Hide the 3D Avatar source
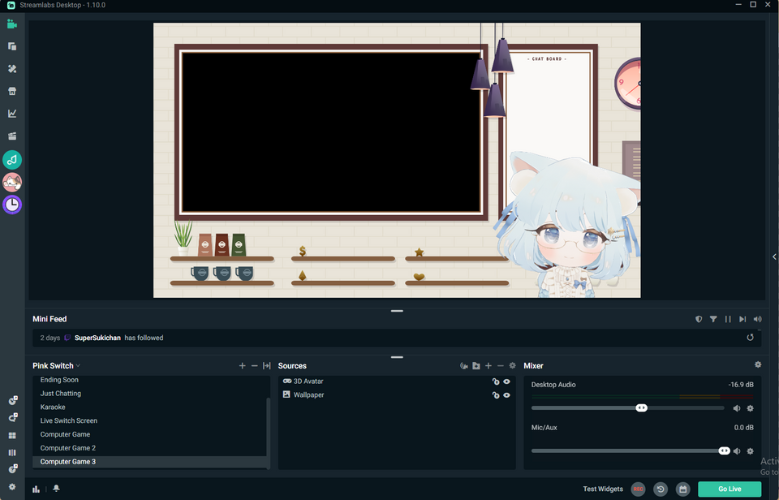 507,382
